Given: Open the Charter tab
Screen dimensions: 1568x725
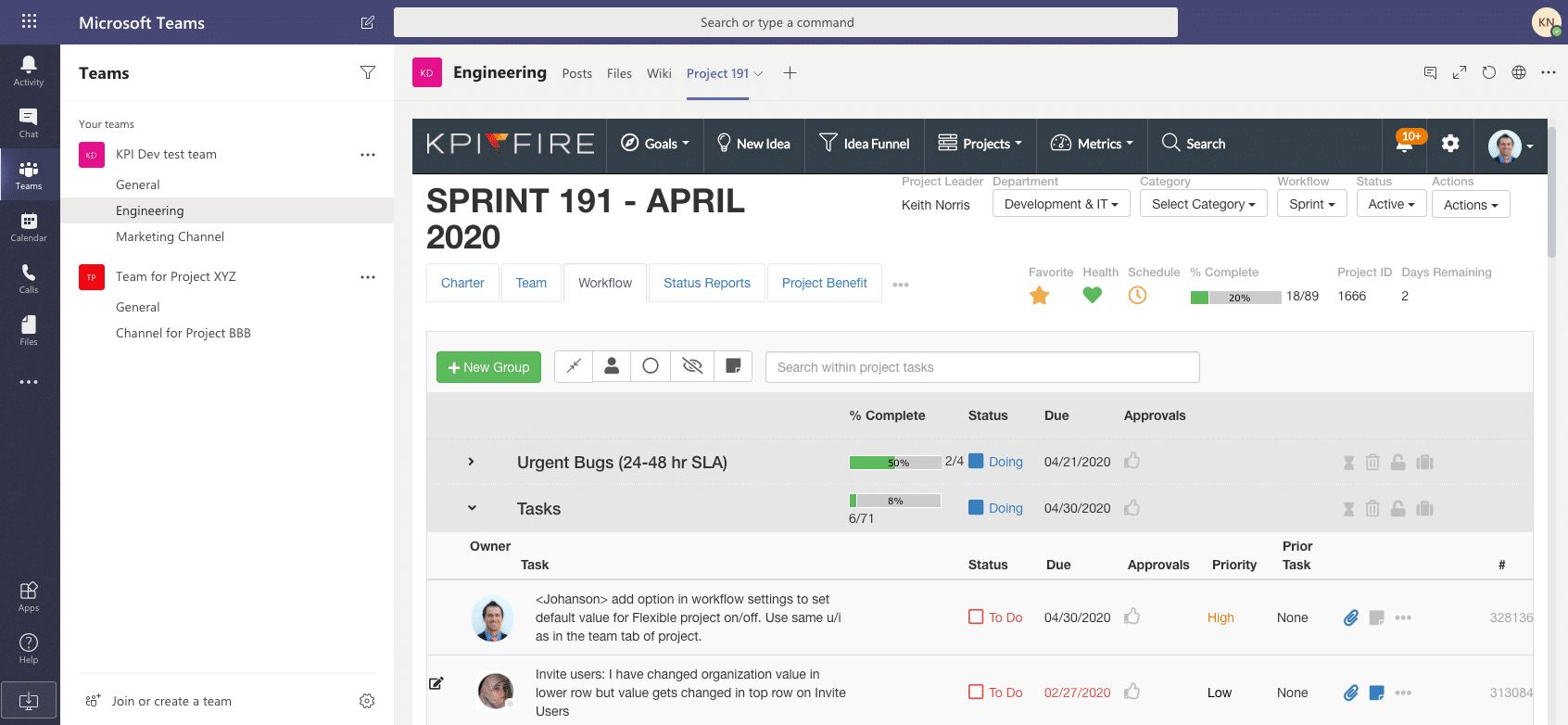Looking at the screenshot, I should pyautogui.click(x=462, y=283).
